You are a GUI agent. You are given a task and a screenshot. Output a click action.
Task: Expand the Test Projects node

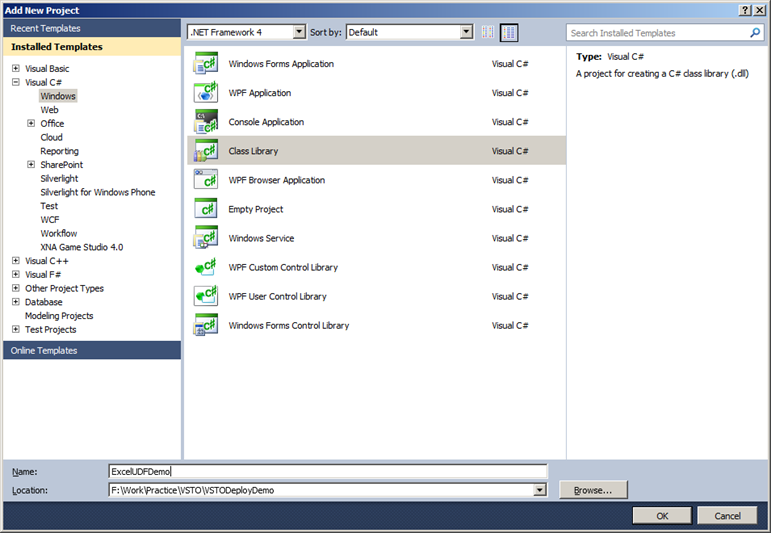(16, 329)
